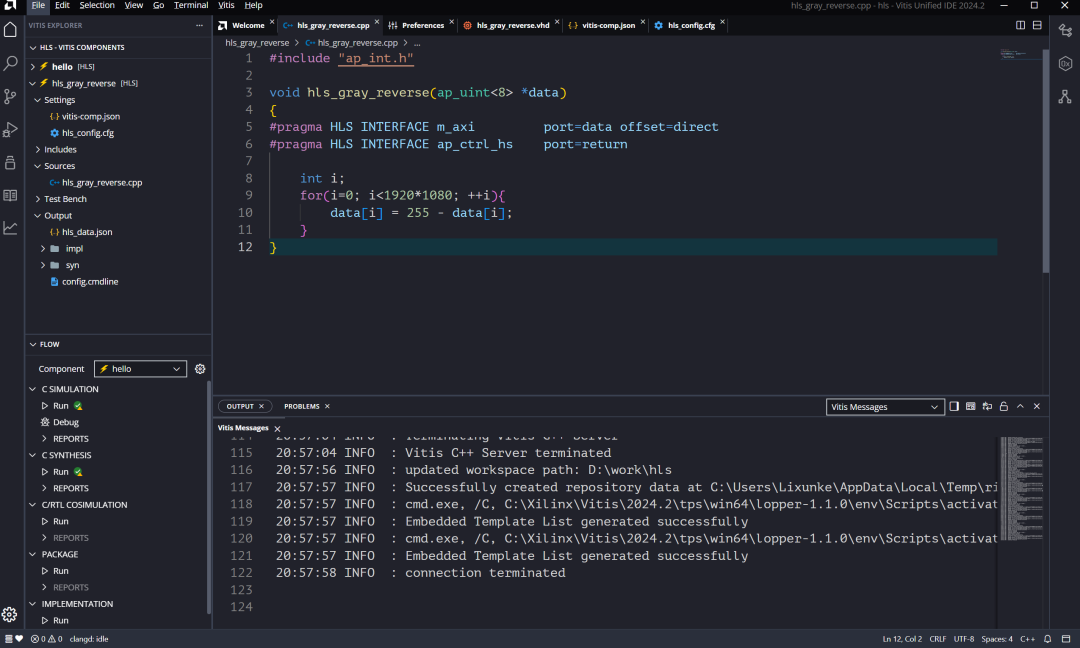This screenshot has width=1080, height=648.
Task: Run C Synthesis
Action: tap(61, 472)
